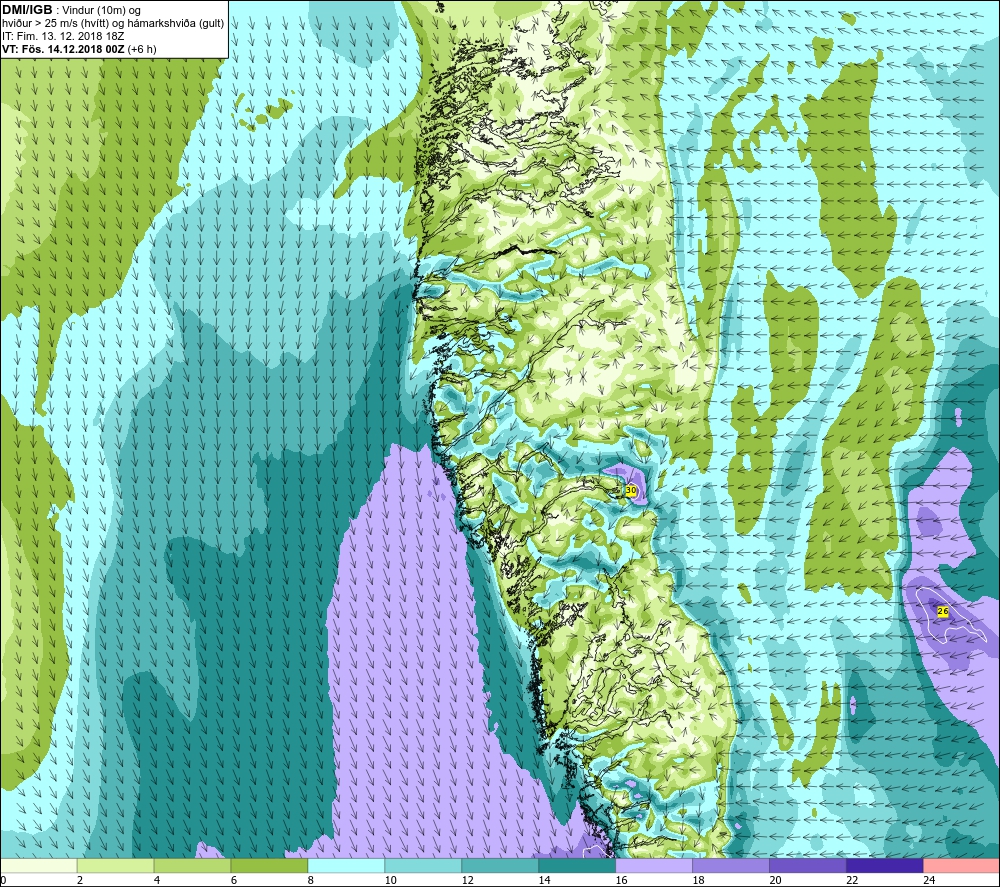Select the pale cream 0–2 m/s legend swatch
1000x887 pixels.
coord(39,865)
